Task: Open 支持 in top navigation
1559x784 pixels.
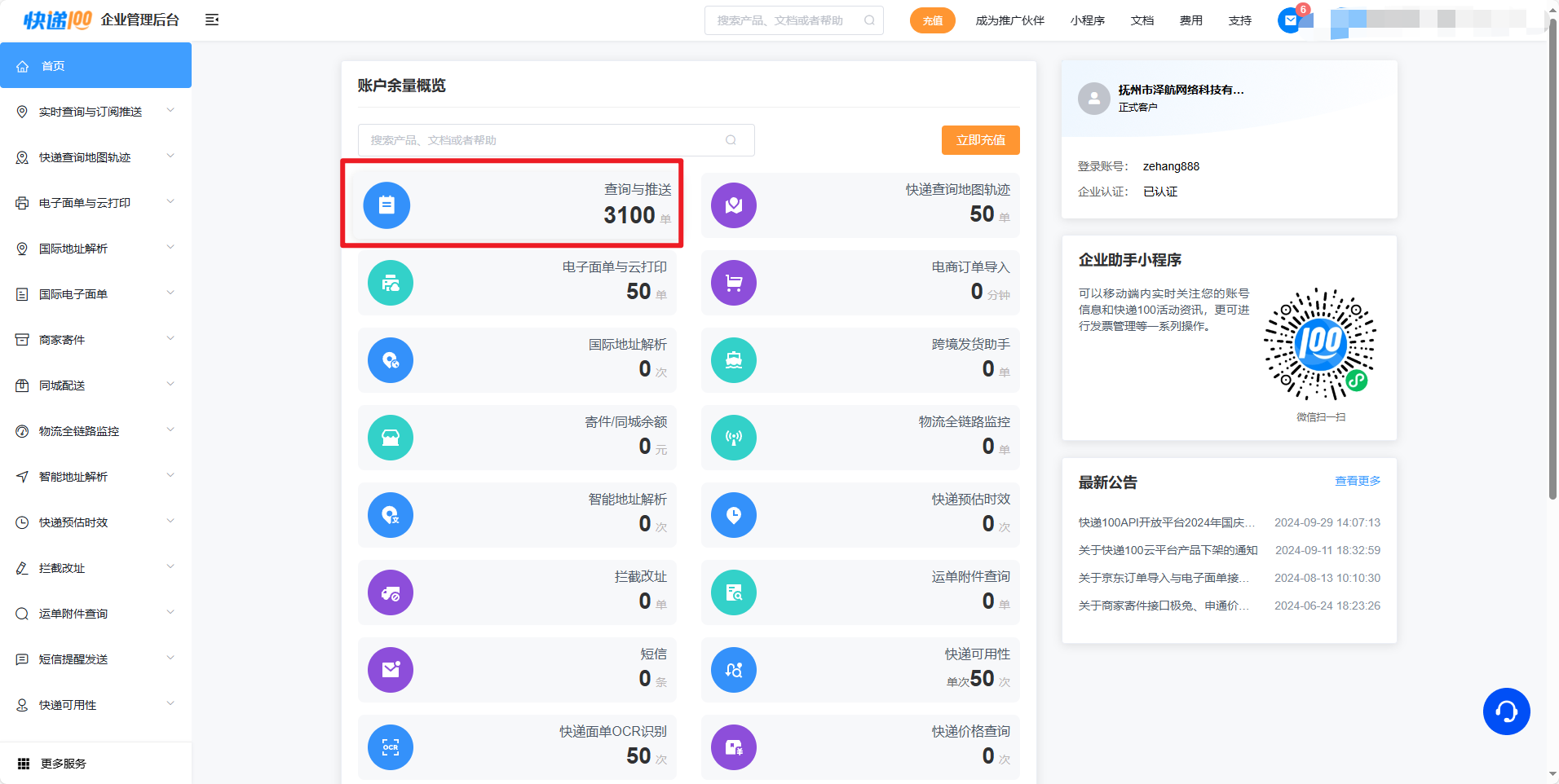Action: point(1240,20)
